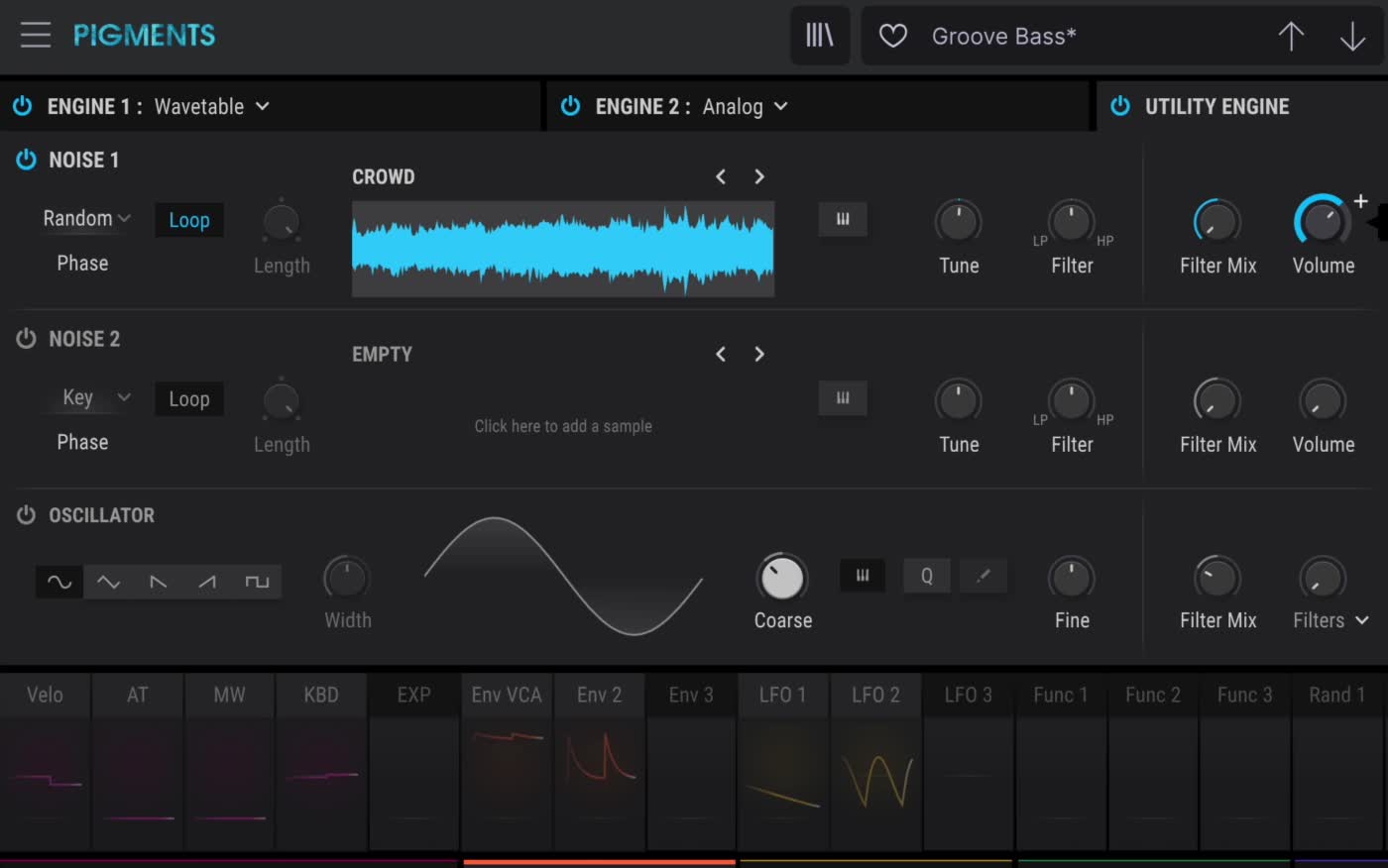1388x868 pixels.
Task: Click KBD modulation curve preview
Action: 321,783
